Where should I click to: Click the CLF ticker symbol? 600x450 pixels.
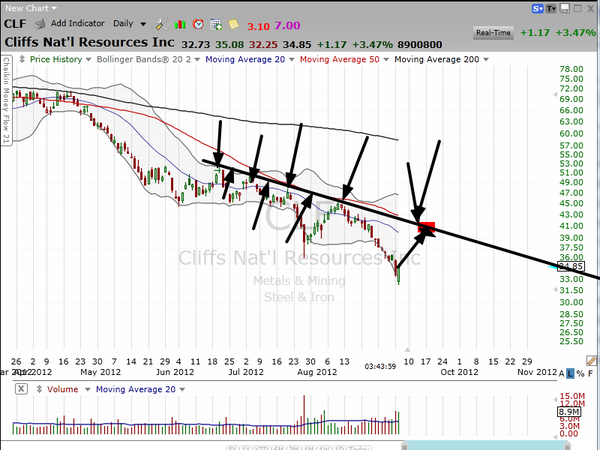[x=15, y=24]
